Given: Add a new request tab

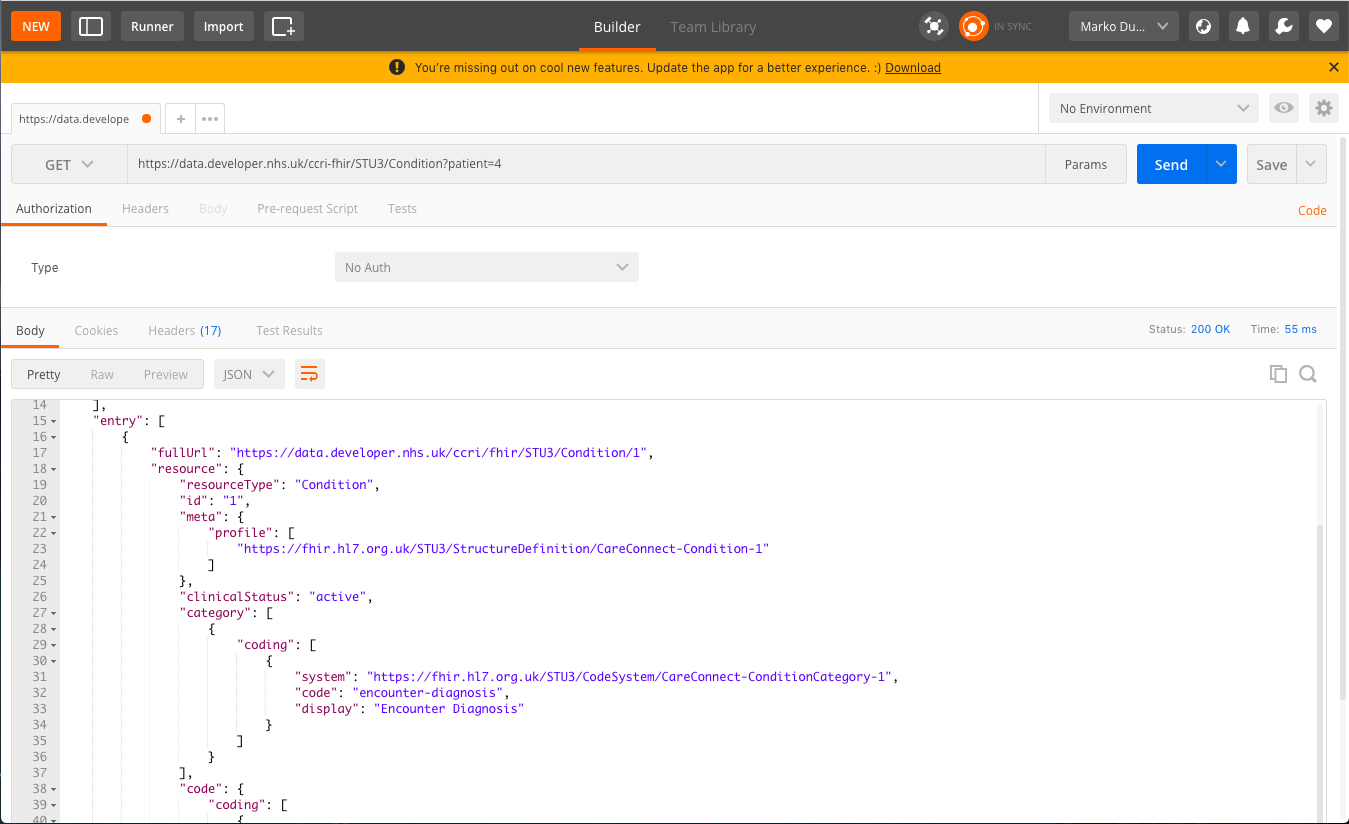Looking at the screenshot, I should pyautogui.click(x=181, y=118).
